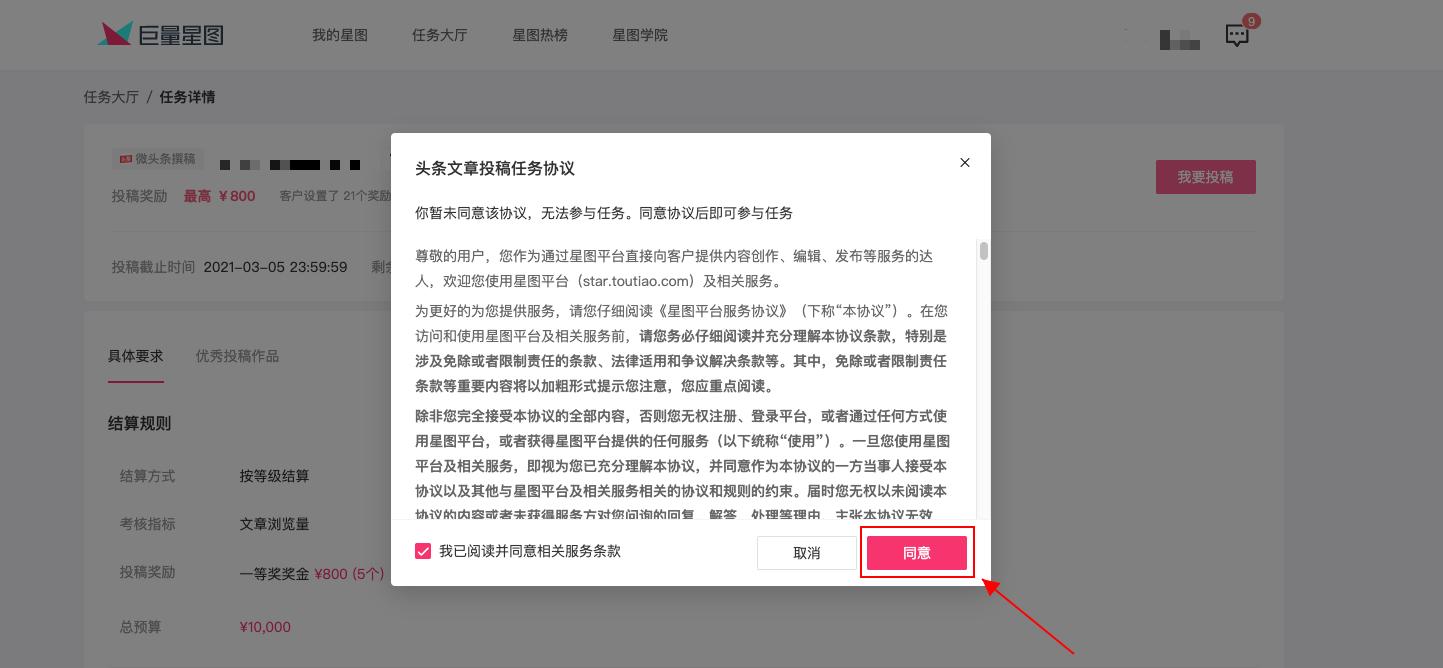The image size is (1443, 668).
Task: Open the message notification icon
Action: click(1237, 34)
